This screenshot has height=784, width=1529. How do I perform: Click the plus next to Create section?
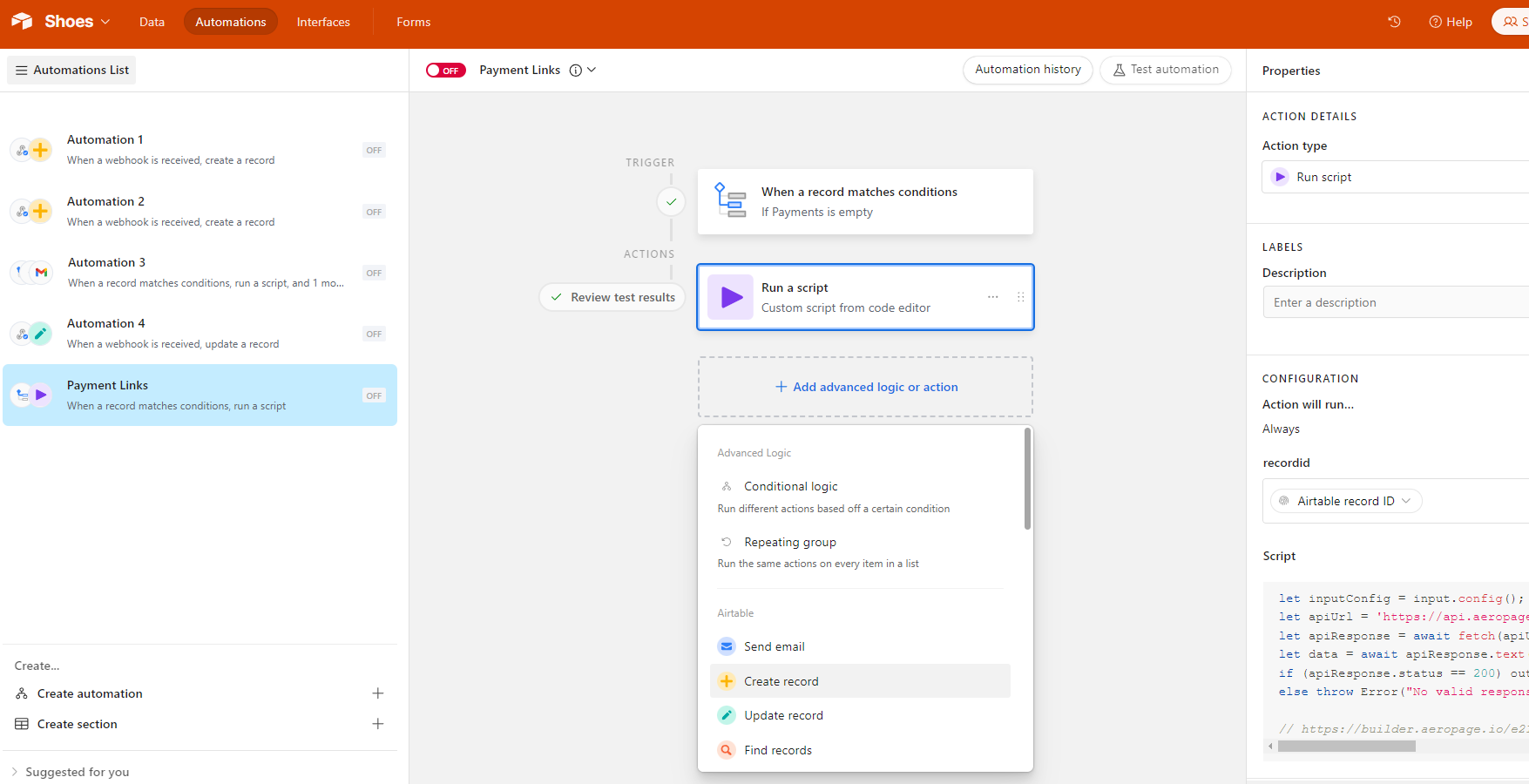click(378, 724)
